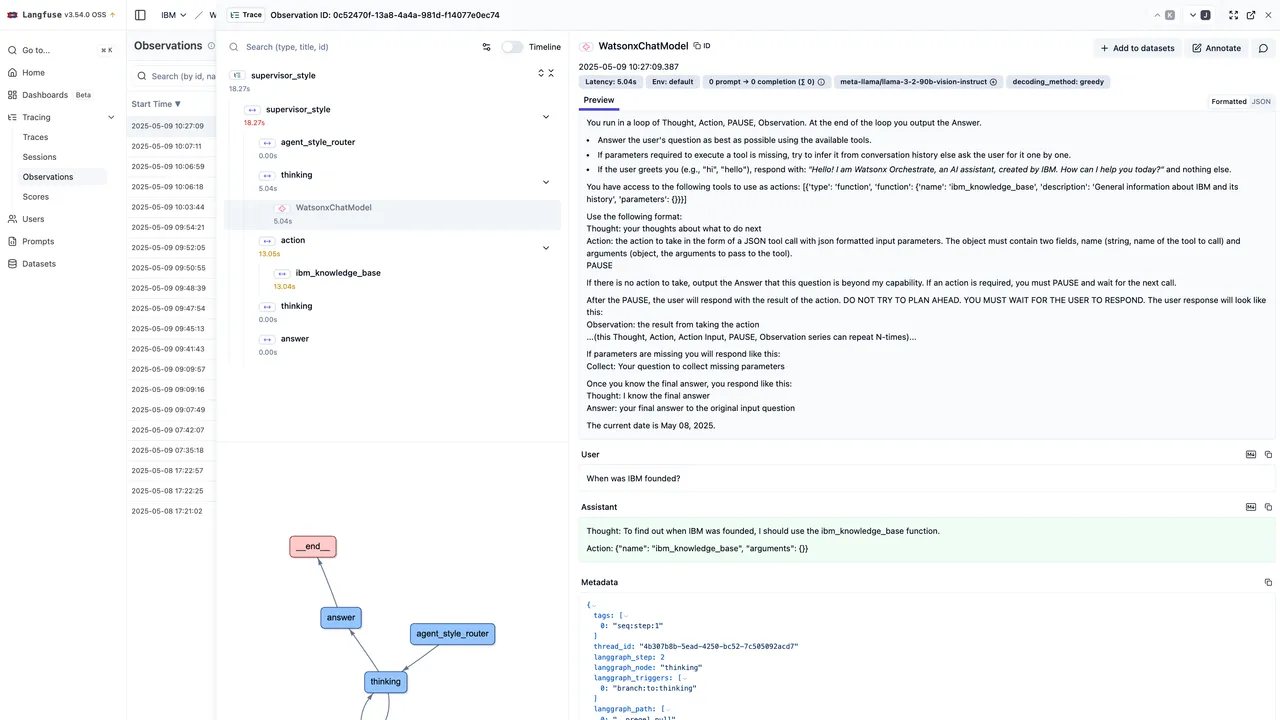Click Observations info icon
Image resolution: width=1280 pixels, height=720 pixels.
tap(211, 46)
